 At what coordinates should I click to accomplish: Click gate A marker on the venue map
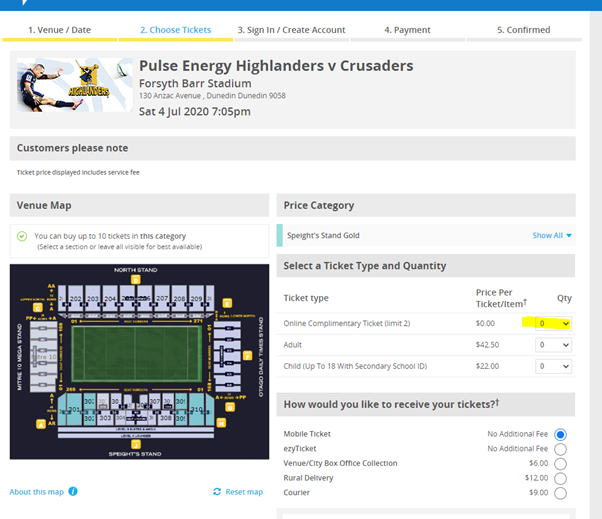tap(41, 424)
